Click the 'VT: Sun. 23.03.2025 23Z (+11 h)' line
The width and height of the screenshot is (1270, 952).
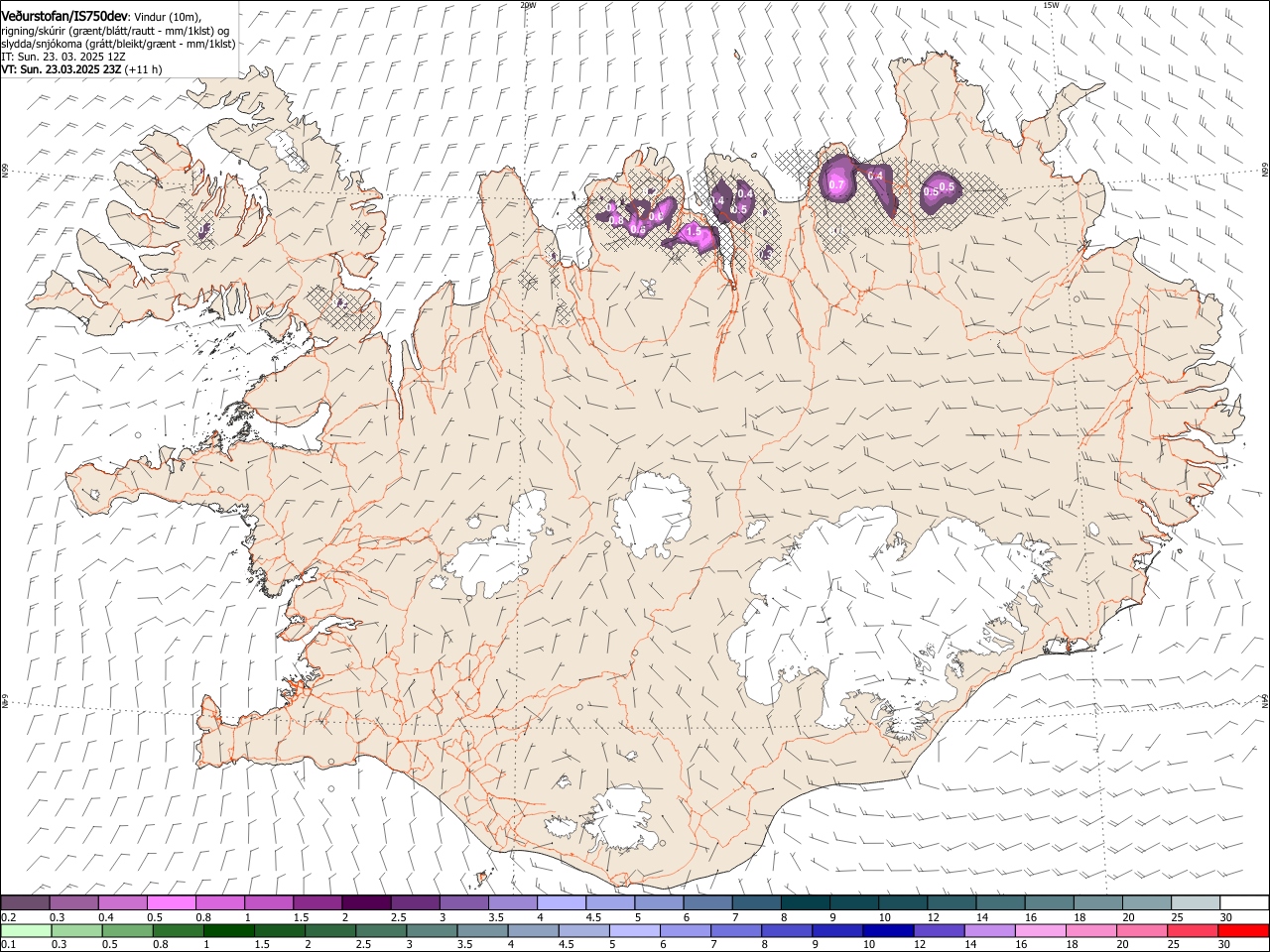click(82, 69)
